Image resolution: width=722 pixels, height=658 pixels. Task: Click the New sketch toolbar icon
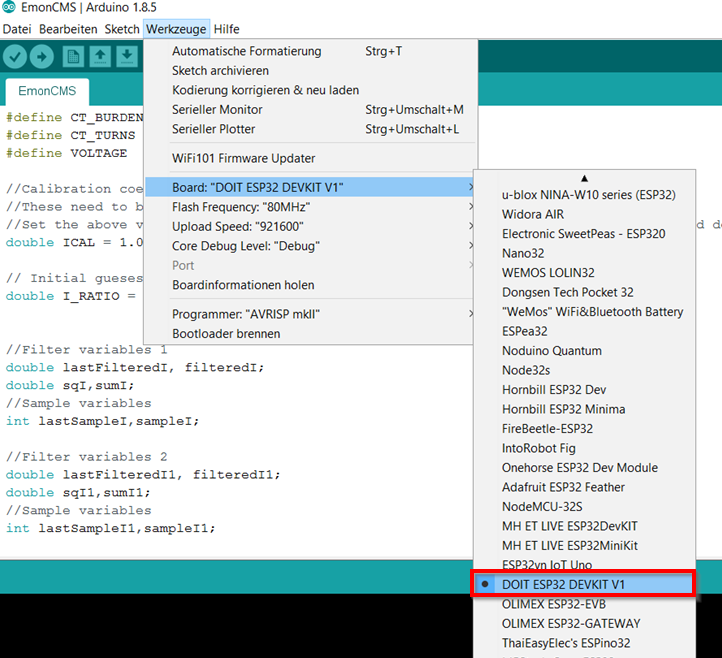click(74, 57)
